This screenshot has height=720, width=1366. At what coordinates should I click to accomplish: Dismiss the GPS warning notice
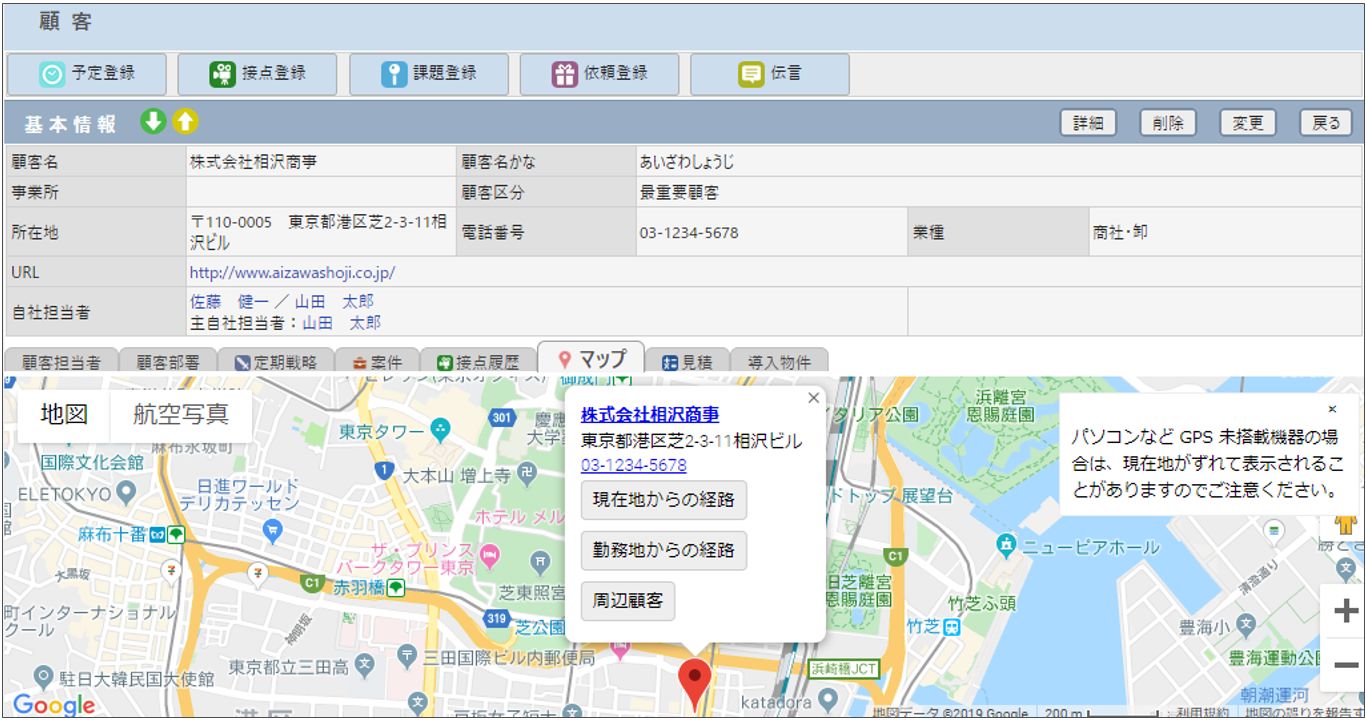(x=1332, y=409)
